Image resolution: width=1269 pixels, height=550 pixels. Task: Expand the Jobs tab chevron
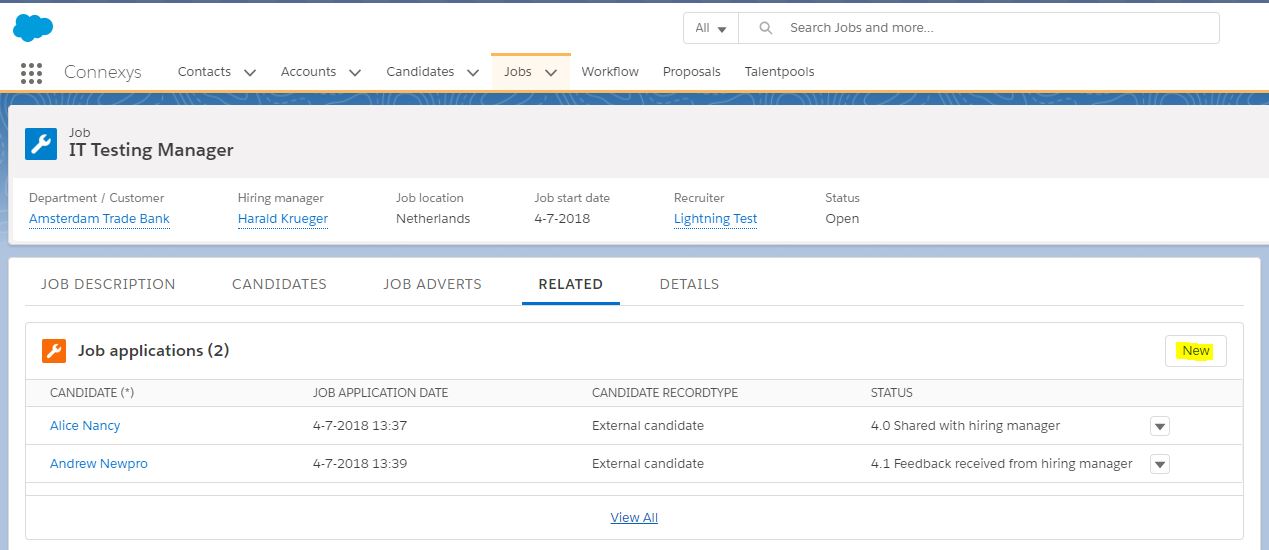[551, 72]
